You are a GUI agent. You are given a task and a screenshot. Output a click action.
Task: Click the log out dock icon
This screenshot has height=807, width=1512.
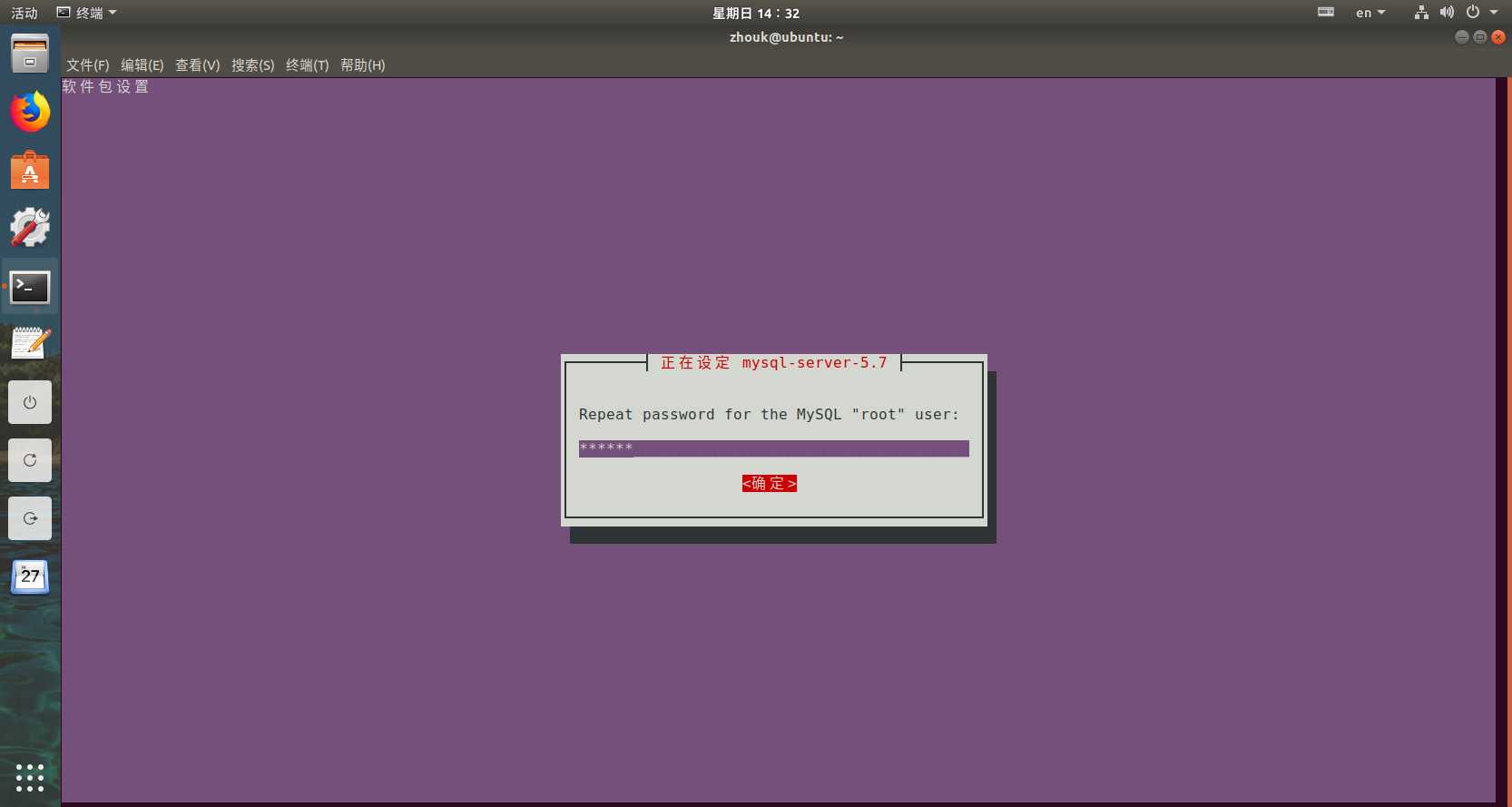click(30, 518)
